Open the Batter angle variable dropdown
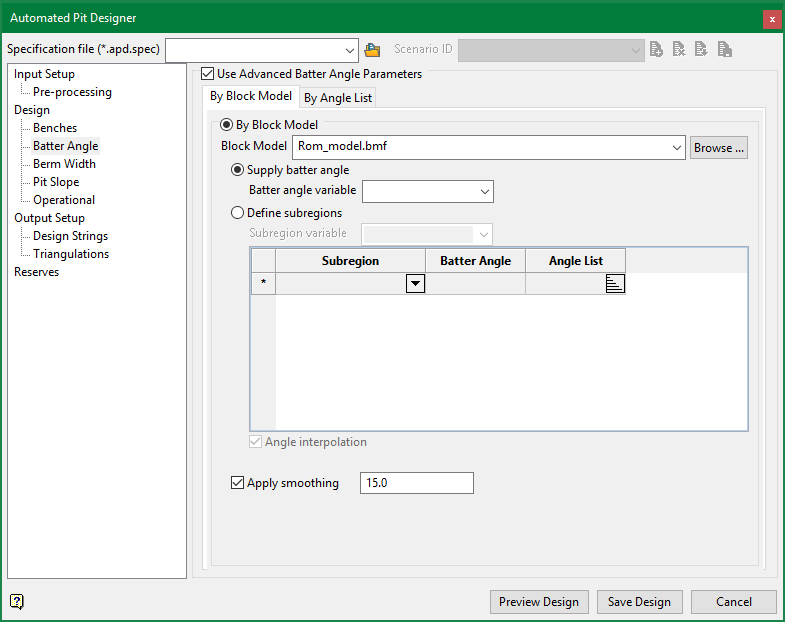The width and height of the screenshot is (785, 622). (x=485, y=191)
